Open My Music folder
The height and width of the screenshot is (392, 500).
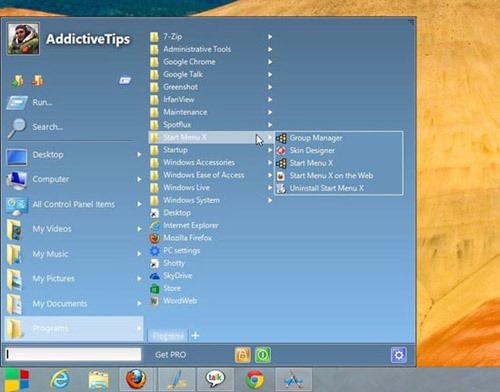tap(74, 254)
